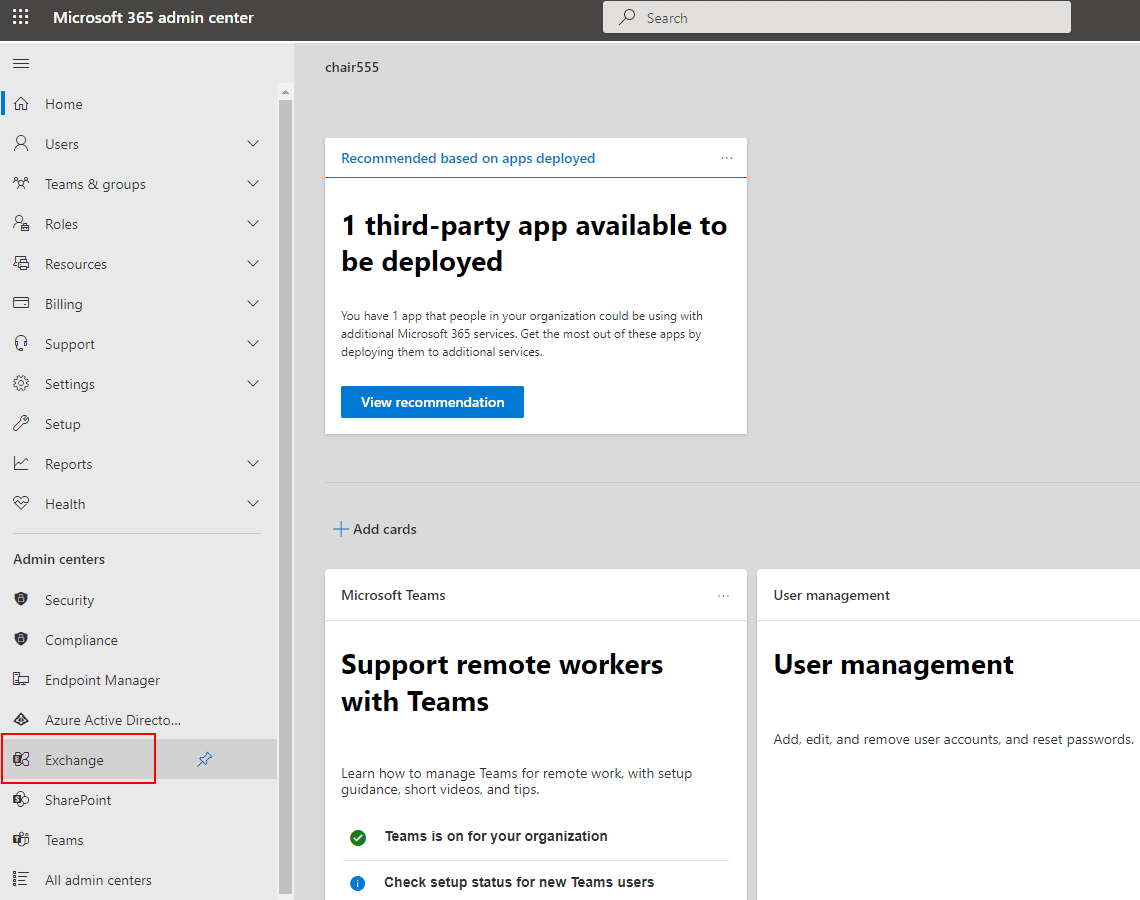Viewport: 1140px width, 900px height.
Task: Expand the Settings section chevron
Action: point(253,384)
